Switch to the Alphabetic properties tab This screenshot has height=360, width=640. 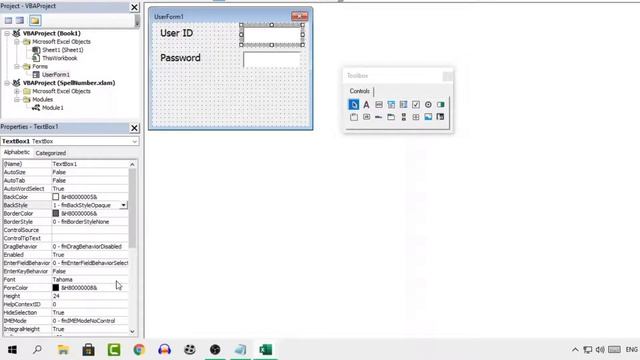tap(16, 152)
